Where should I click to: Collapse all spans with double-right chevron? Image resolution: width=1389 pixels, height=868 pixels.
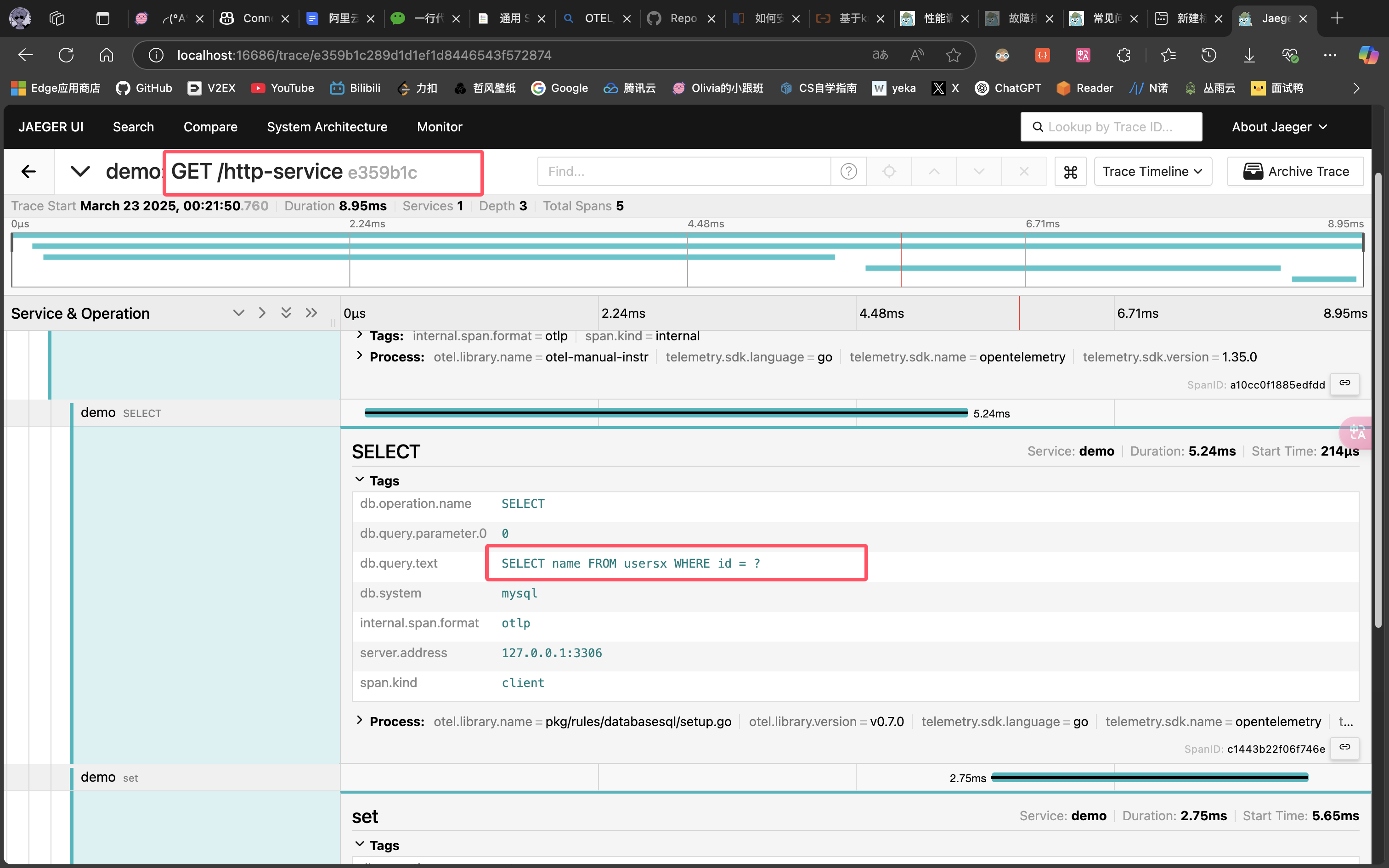[311, 313]
